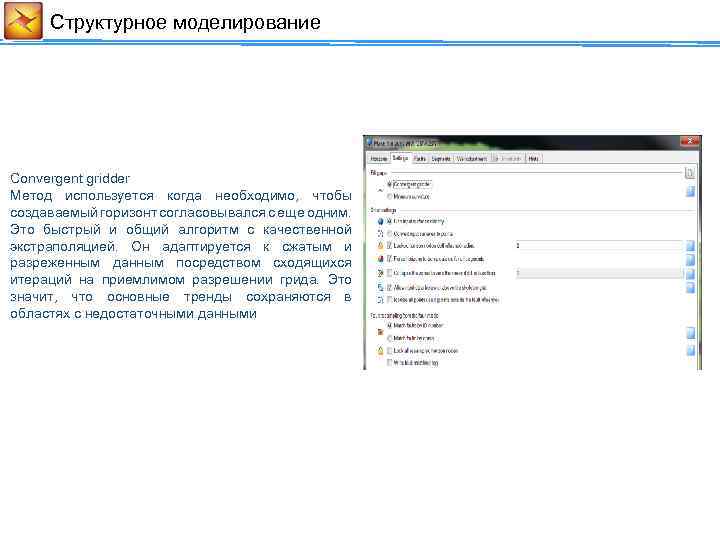Open help icon beside the Match faults options
Image resolution: width=720 pixels, height=540 pixels.
tap(690, 333)
